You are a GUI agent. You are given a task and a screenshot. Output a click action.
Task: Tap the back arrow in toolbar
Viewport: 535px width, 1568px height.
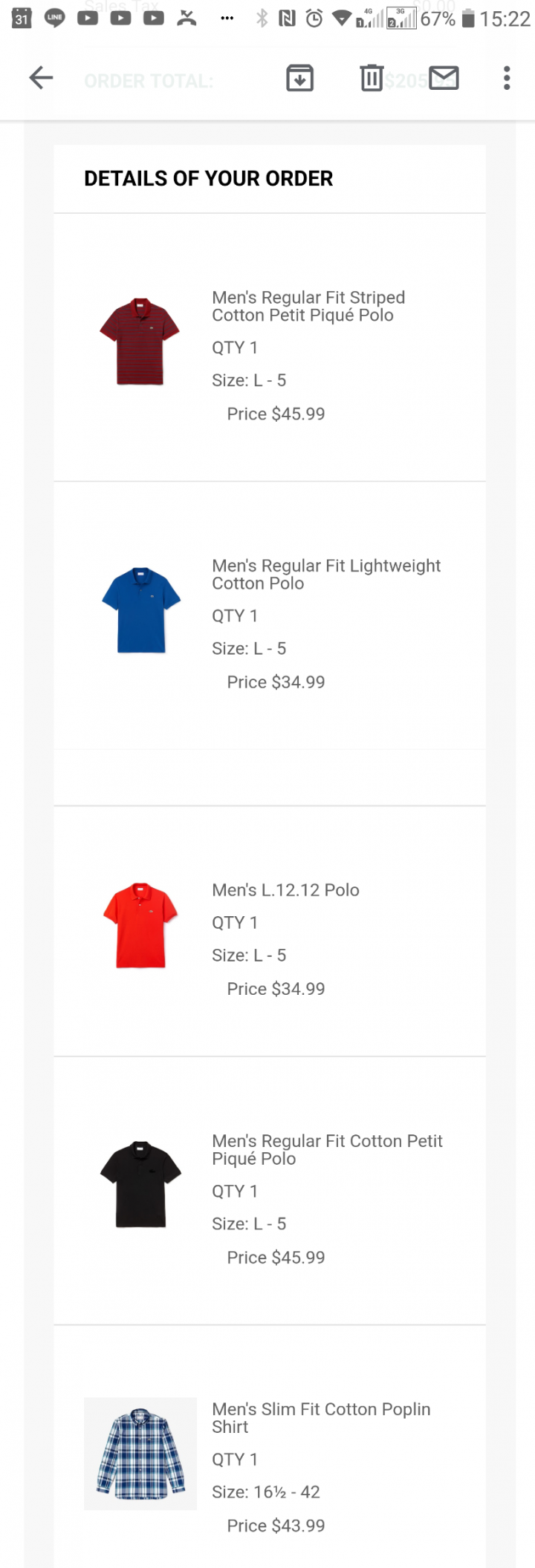41,78
